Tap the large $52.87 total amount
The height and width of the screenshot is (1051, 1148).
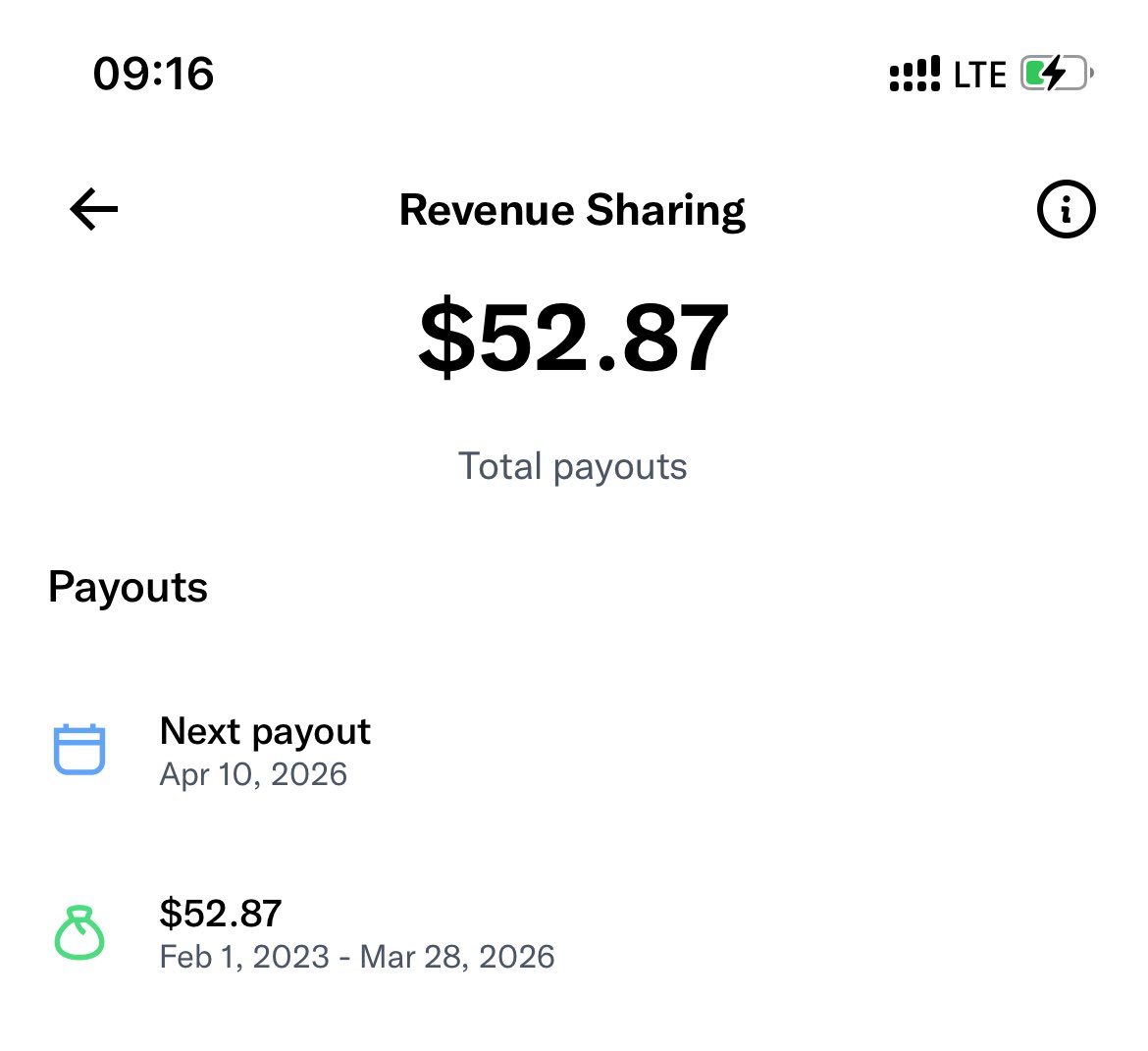point(574,338)
